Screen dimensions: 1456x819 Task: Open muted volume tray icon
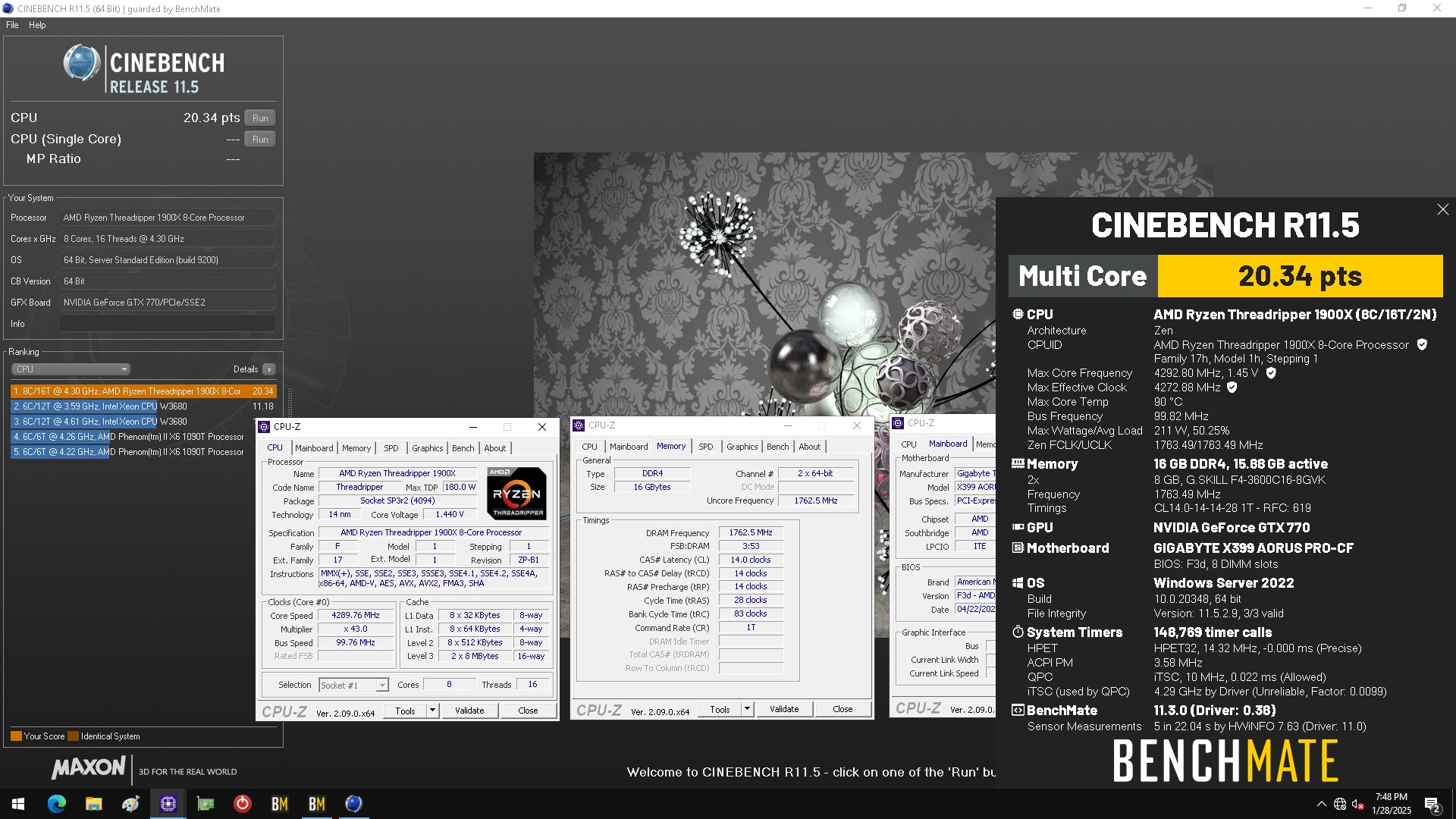(x=1357, y=804)
